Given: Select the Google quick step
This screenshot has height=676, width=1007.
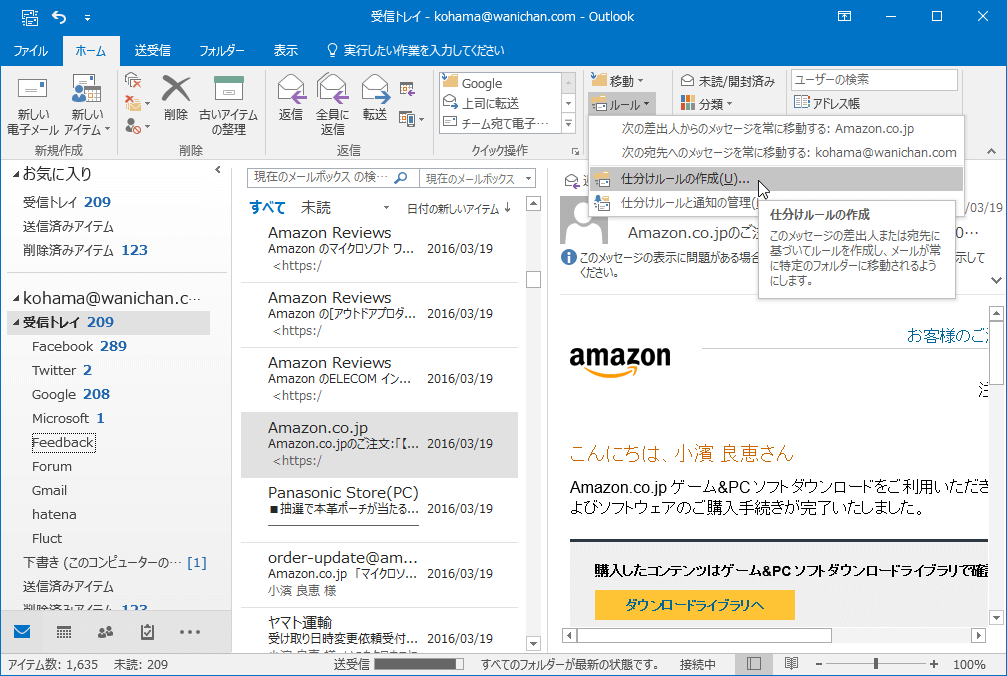Looking at the screenshot, I should [500, 83].
